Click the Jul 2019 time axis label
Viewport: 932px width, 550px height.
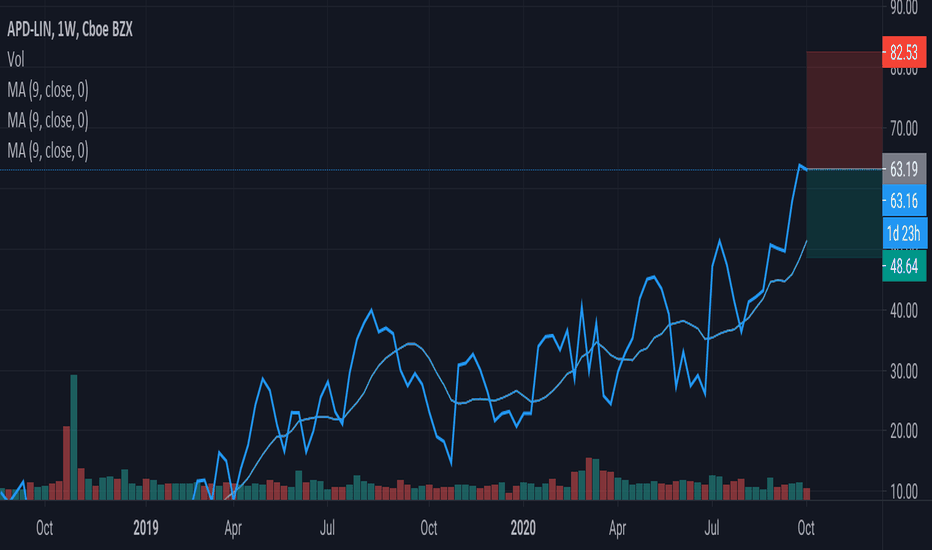pos(327,527)
